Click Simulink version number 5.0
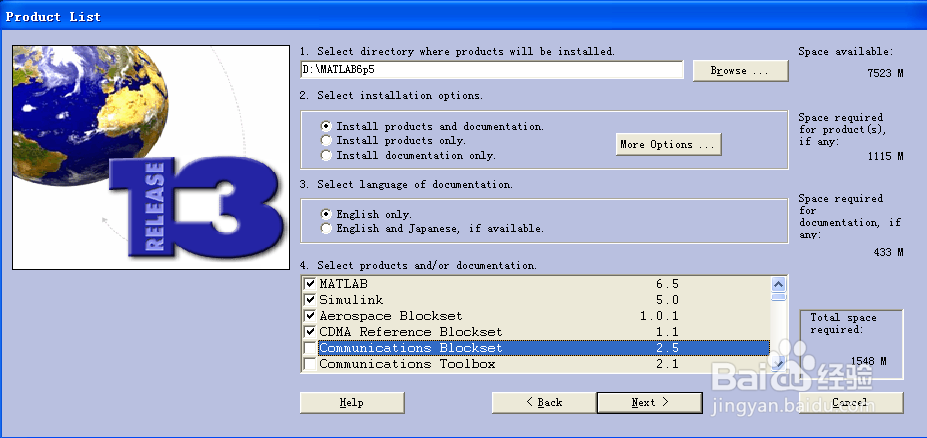Image resolution: width=927 pixels, height=438 pixels. [667, 300]
